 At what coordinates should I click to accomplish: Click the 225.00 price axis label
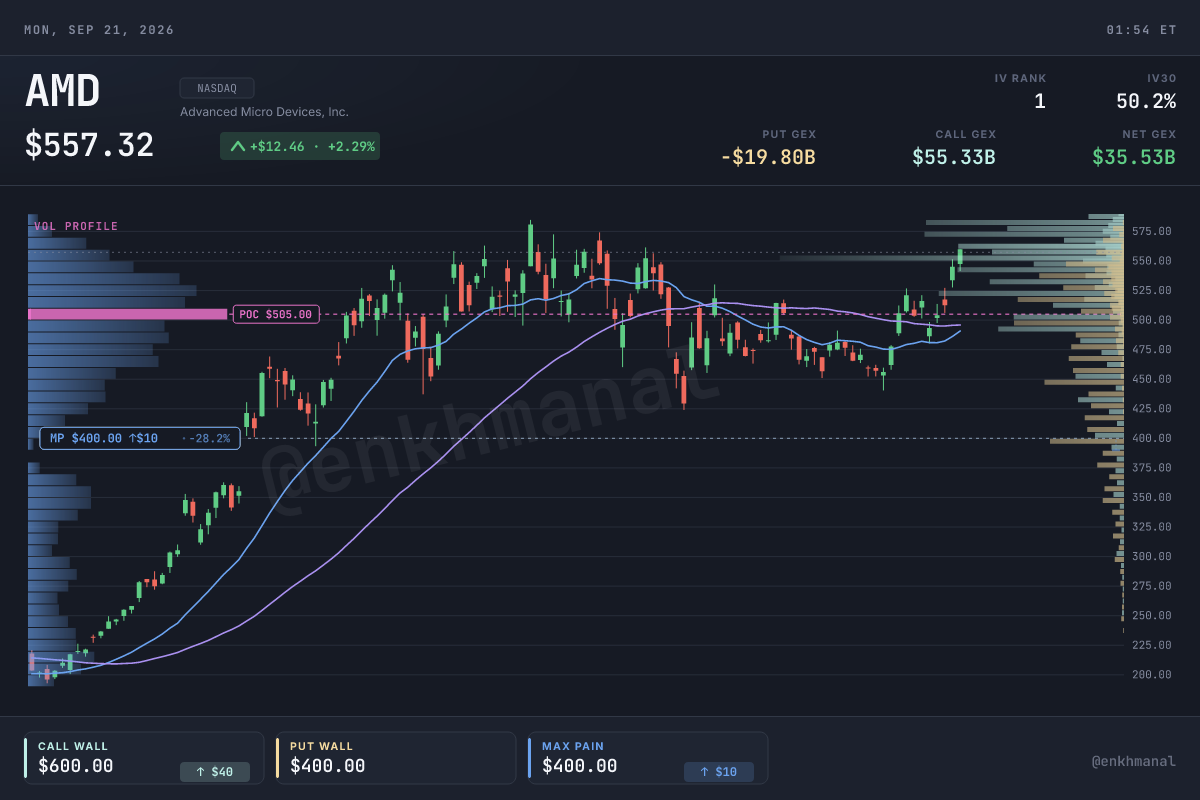[x=1152, y=645]
